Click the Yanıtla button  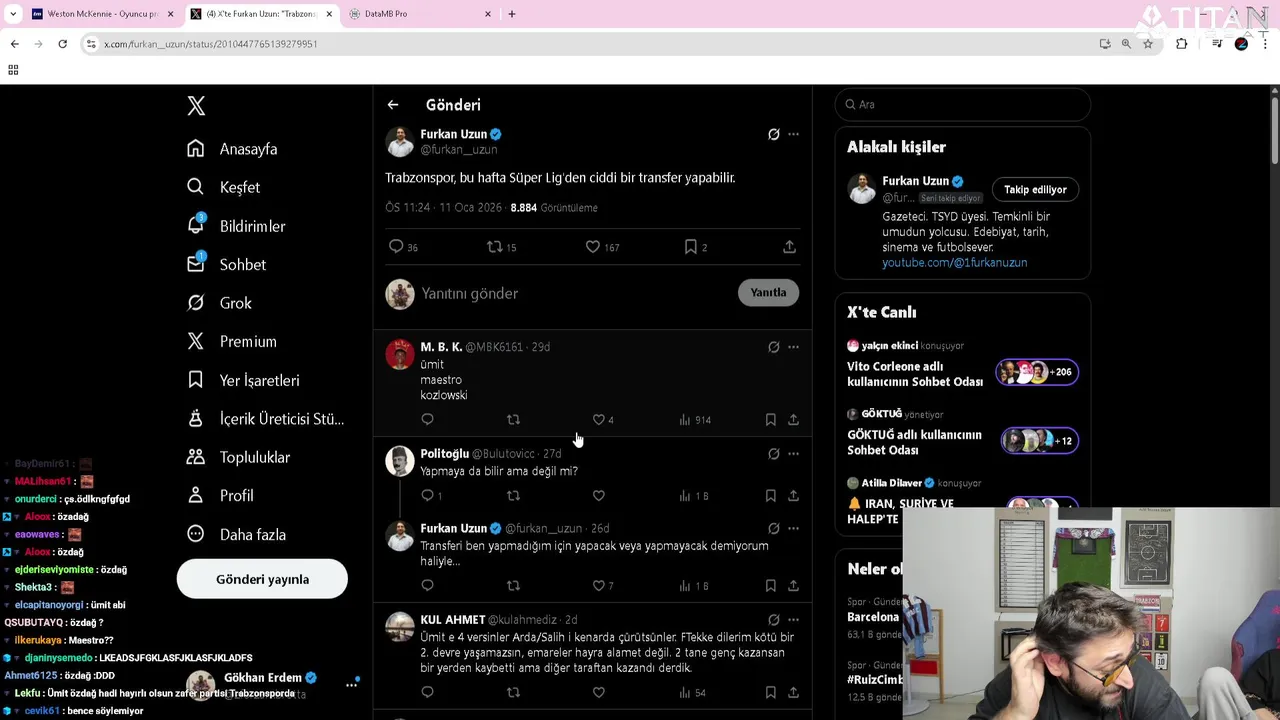tap(768, 292)
